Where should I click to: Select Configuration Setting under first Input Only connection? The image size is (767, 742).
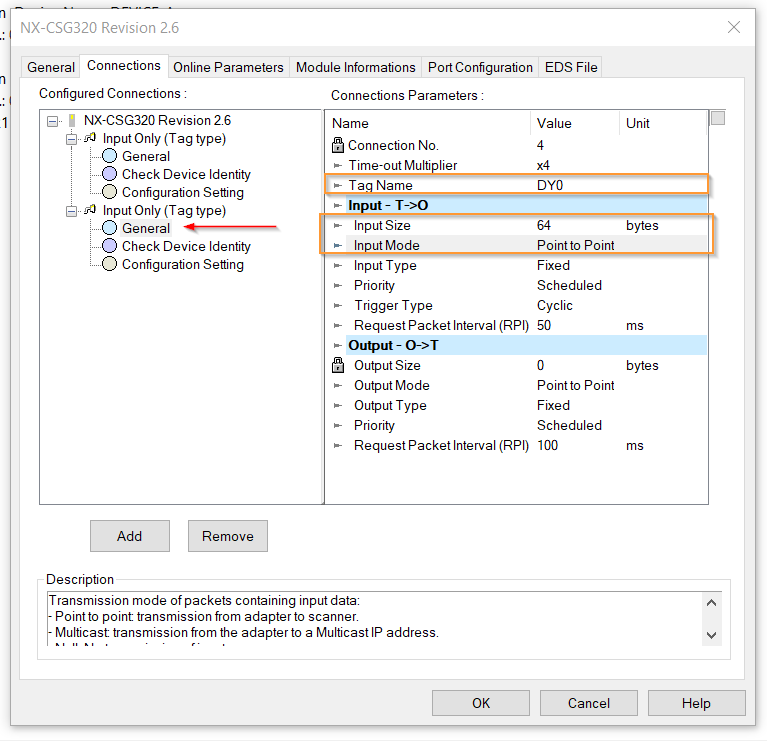(183, 193)
